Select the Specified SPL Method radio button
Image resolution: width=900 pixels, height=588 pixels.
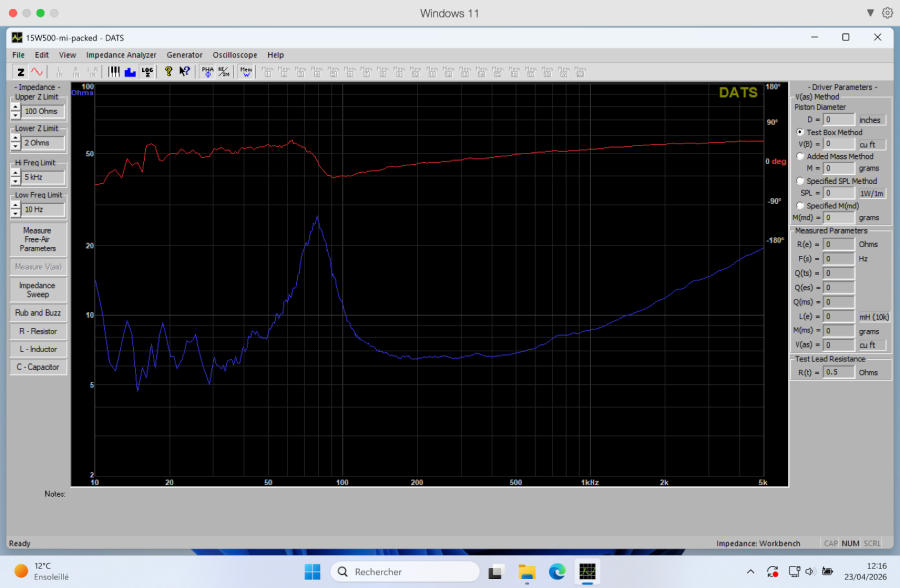[x=800, y=181]
